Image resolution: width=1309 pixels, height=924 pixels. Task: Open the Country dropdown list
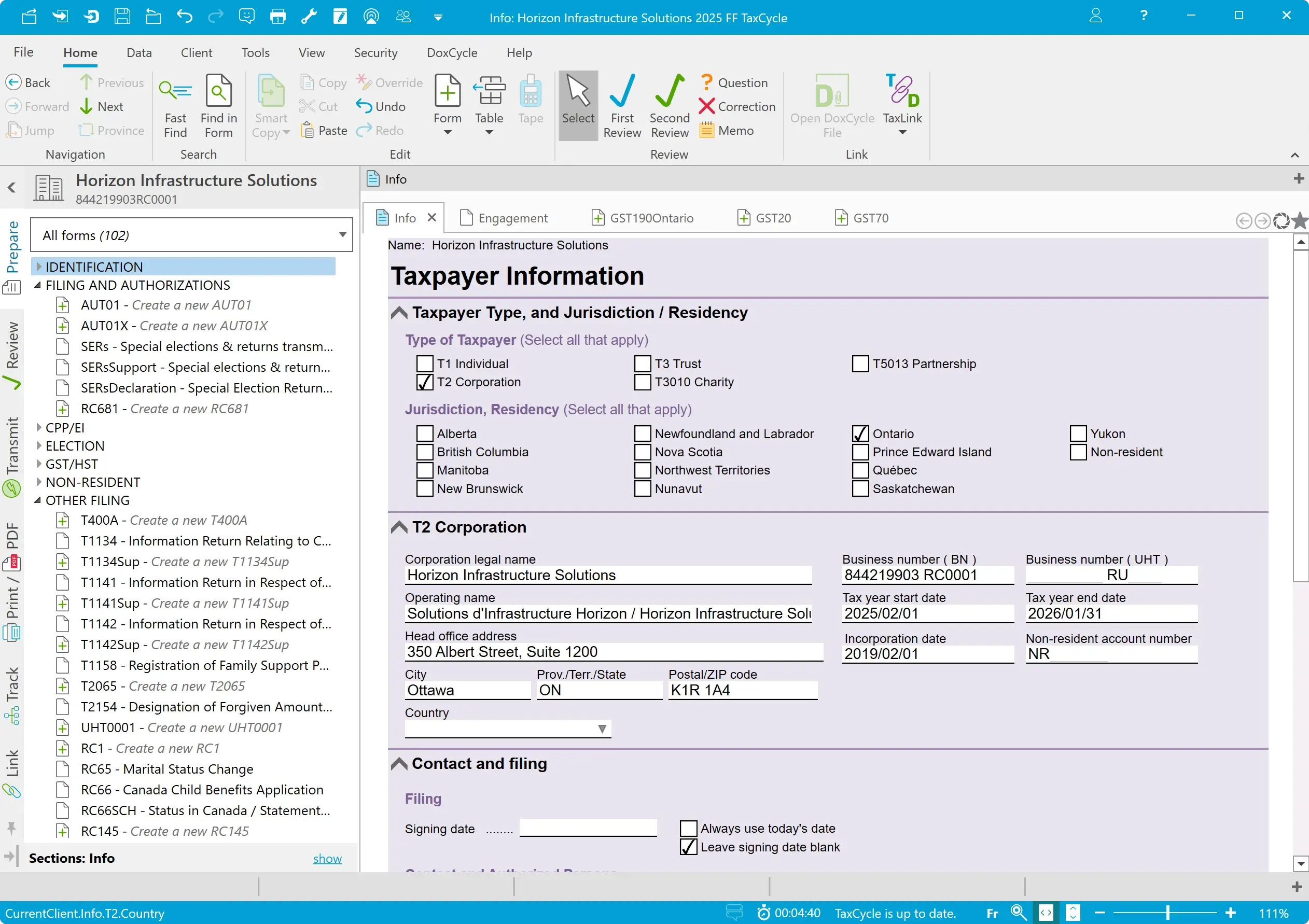(602, 729)
